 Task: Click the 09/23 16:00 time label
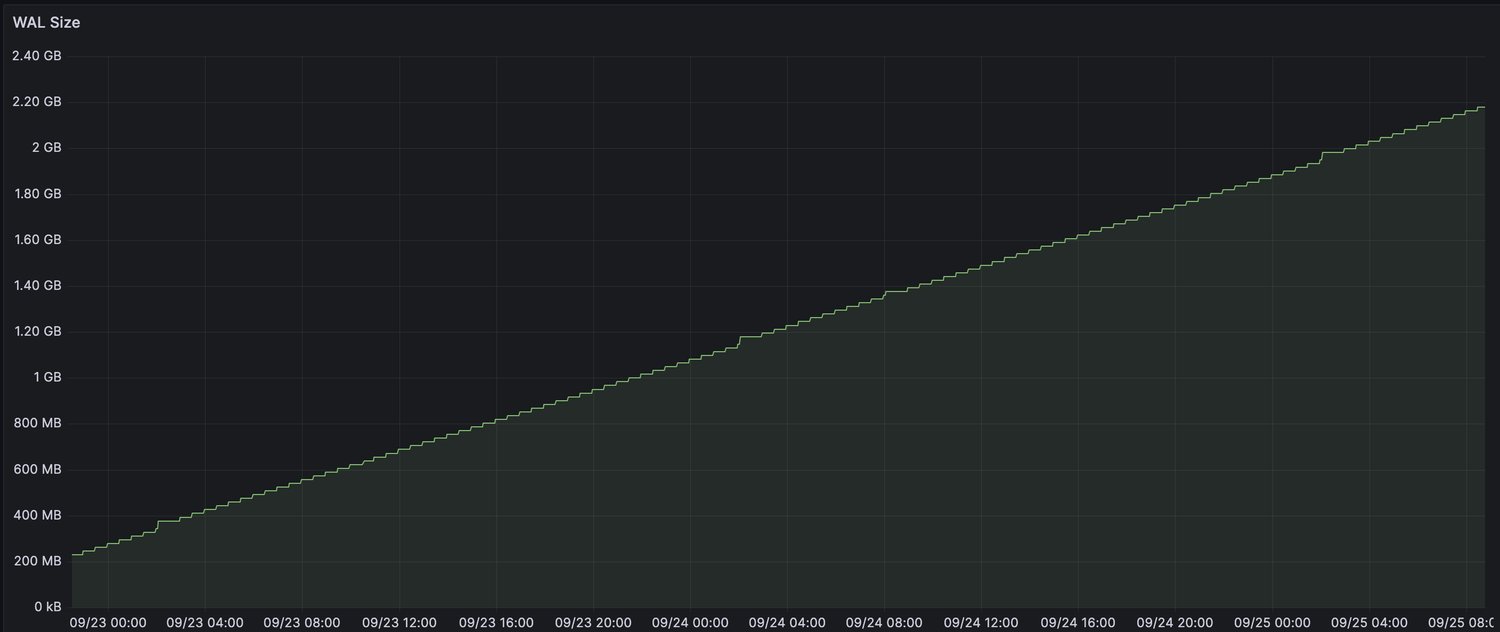[496, 623]
